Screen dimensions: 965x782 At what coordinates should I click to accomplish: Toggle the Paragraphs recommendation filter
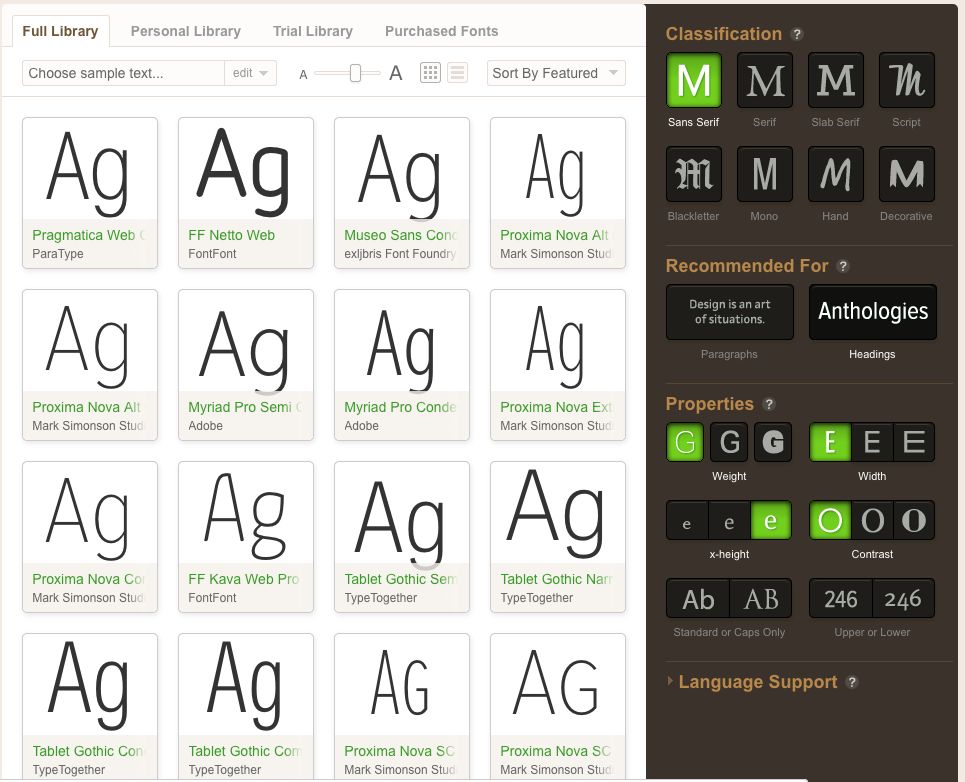tap(729, 312)
